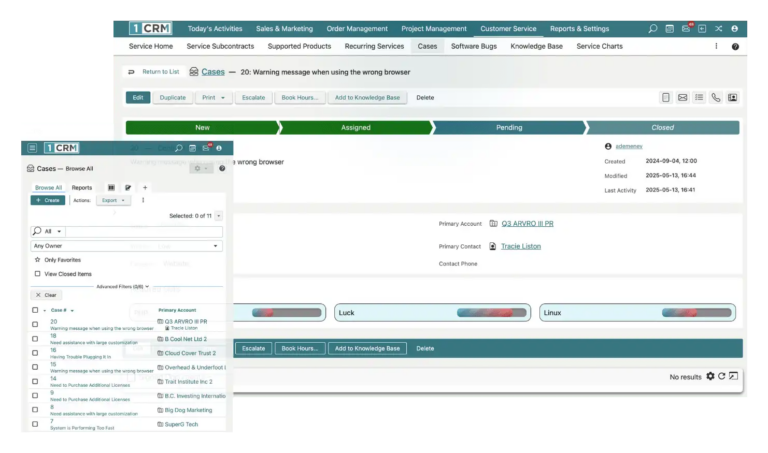Go to Software Bugs subnav tab
This screenshot has height=453, width=768.
point(474,46)
